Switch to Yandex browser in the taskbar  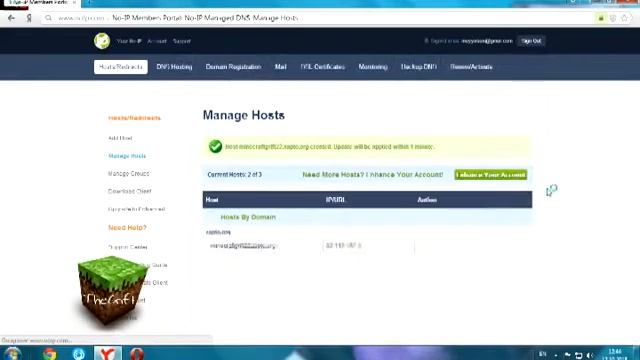pos(108,353)
